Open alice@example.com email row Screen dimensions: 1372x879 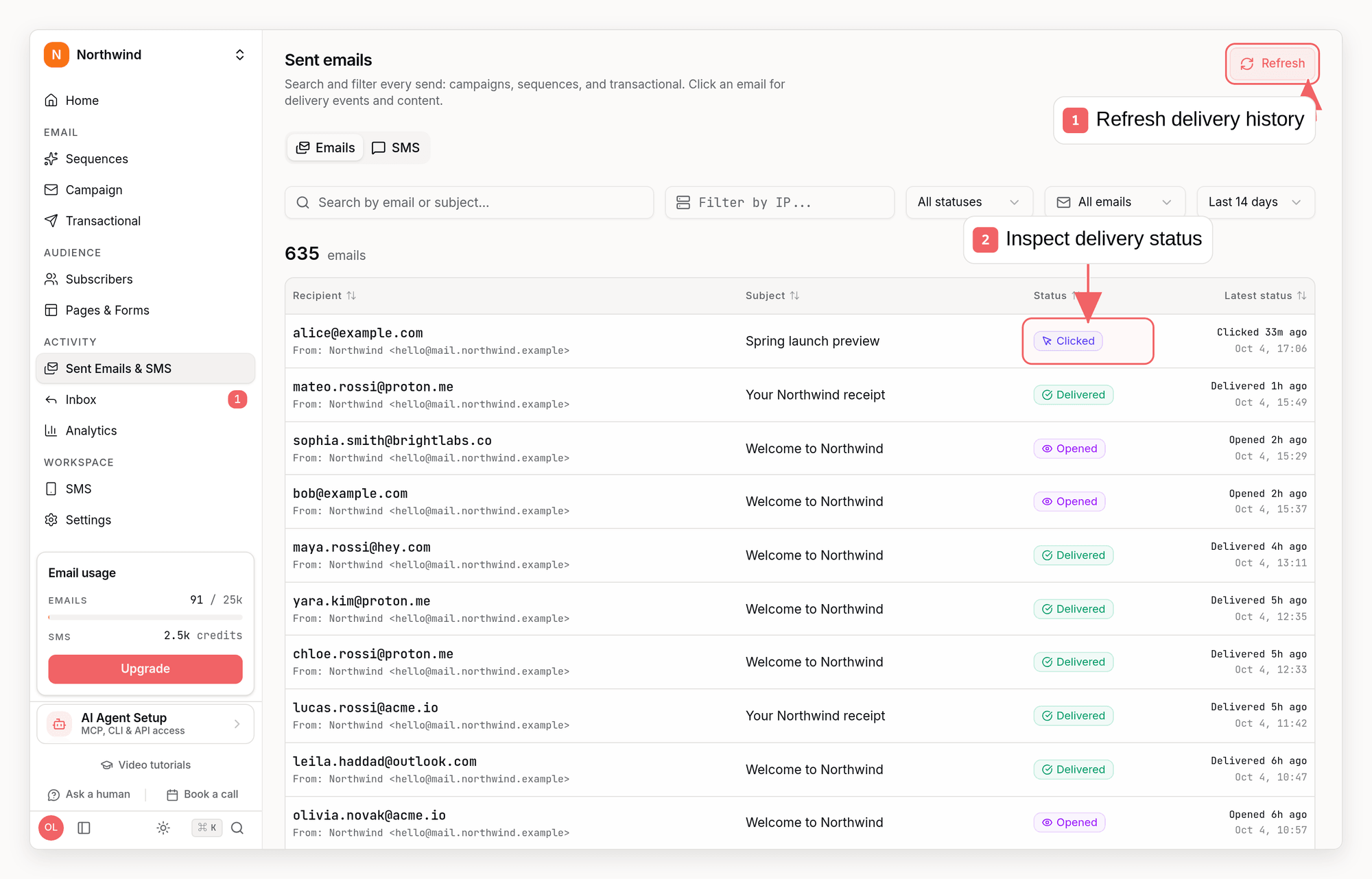(x=800, y=341)
